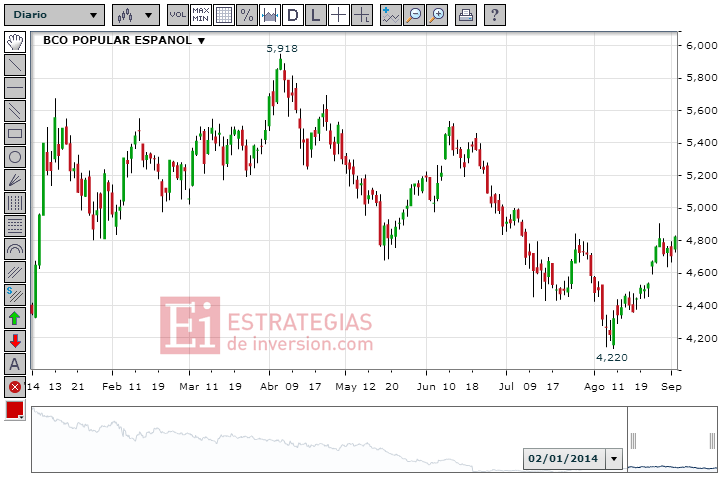Click the Jun date axis label

pos(426,387)
